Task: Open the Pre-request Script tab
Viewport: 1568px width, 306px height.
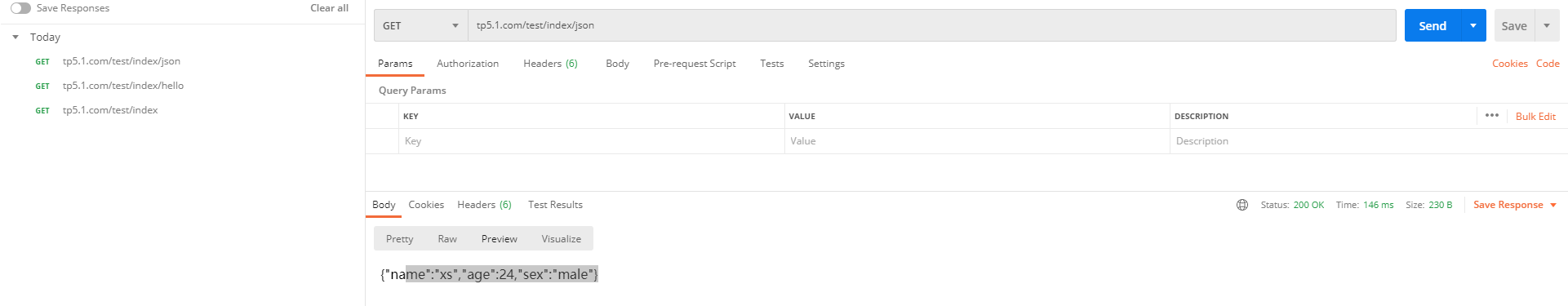Action: [695, 64]
